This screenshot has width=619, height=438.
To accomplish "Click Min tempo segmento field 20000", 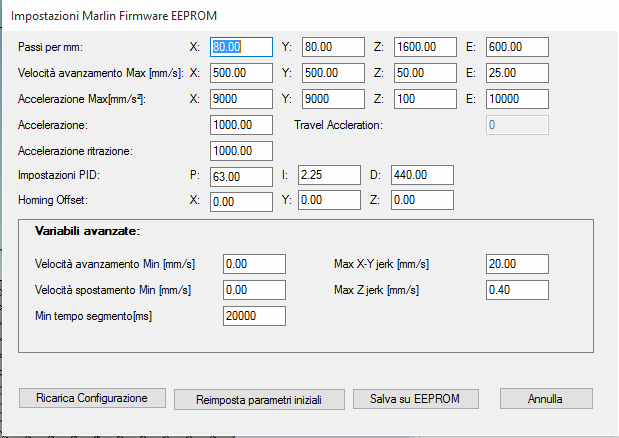I will pos(254,316).
